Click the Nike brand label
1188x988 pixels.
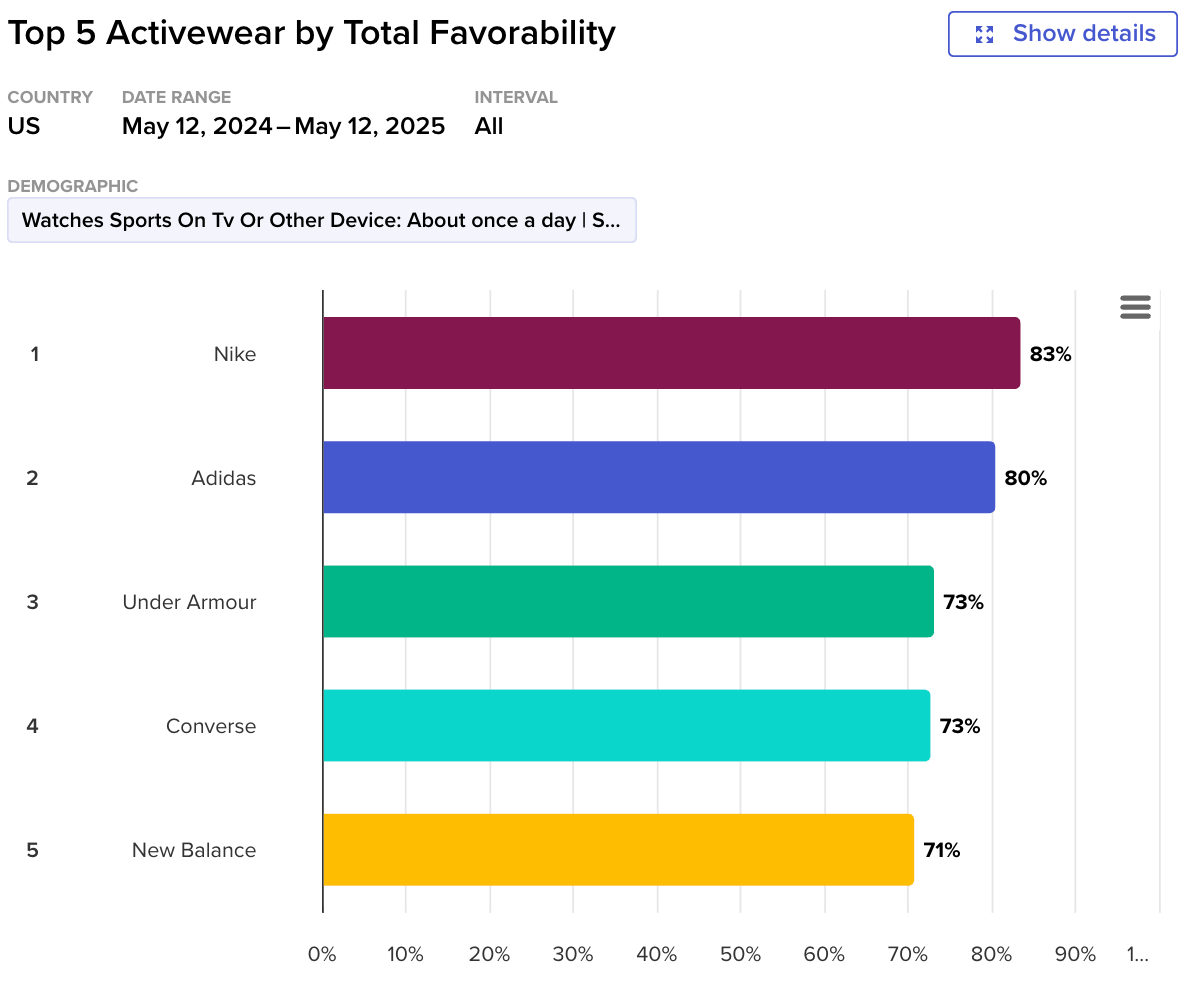click(x=235, y=354)
